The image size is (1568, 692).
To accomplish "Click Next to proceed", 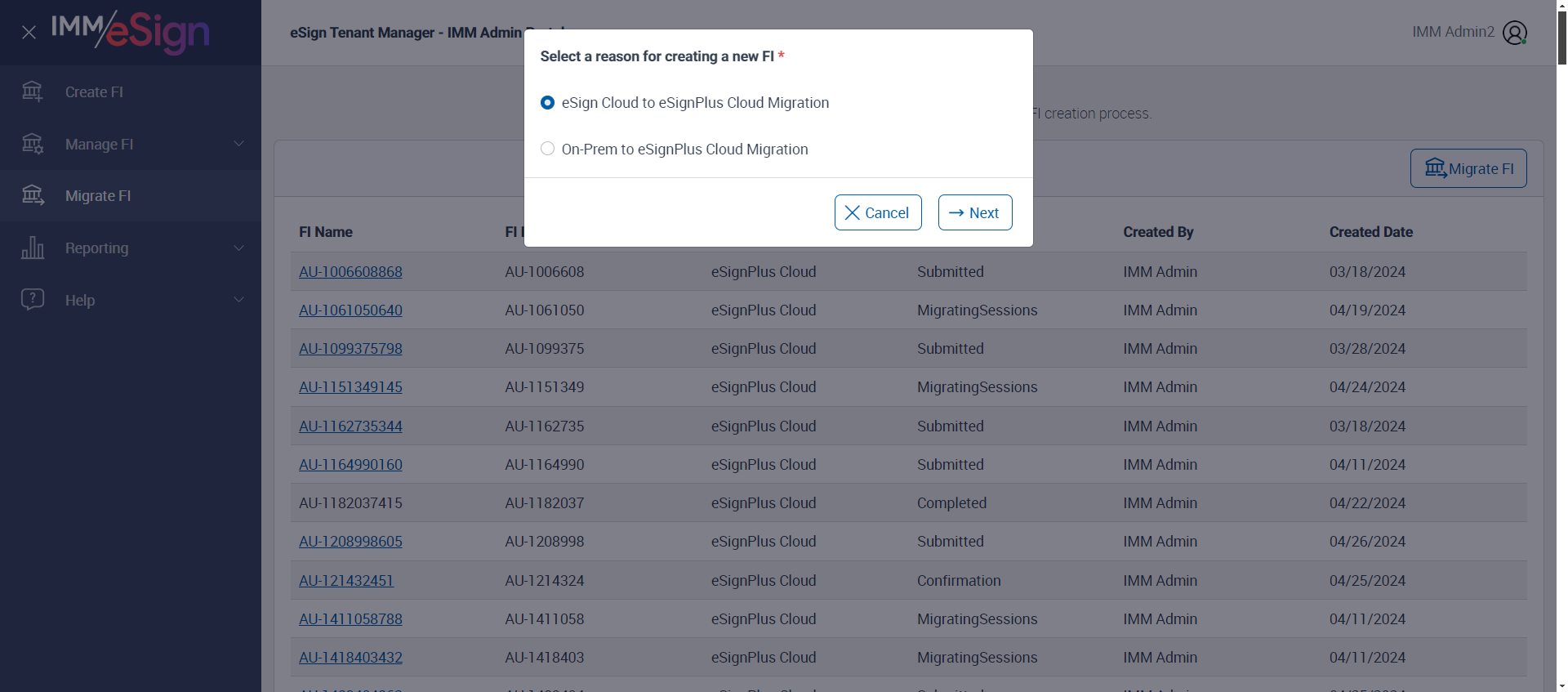I will (x=974, y=212).
